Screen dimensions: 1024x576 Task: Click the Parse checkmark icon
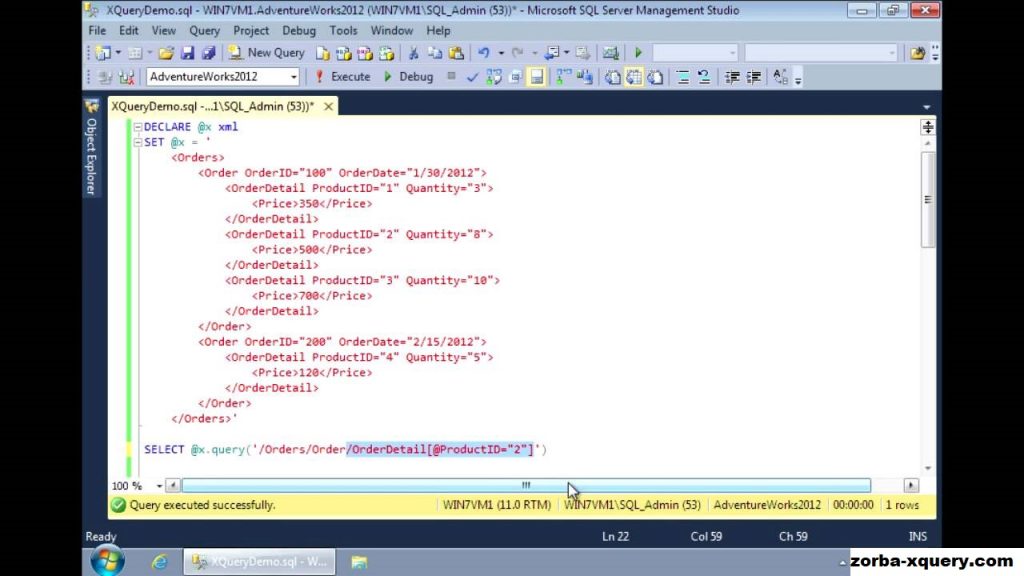tap(472, 77)
